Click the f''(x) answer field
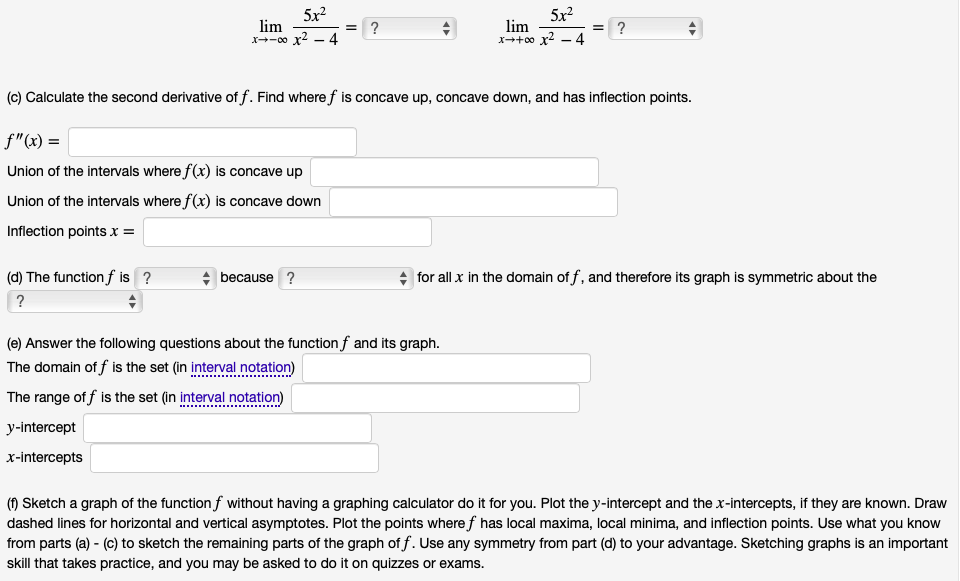This screenshot has width=960, height=581. (x=210, y=141)
